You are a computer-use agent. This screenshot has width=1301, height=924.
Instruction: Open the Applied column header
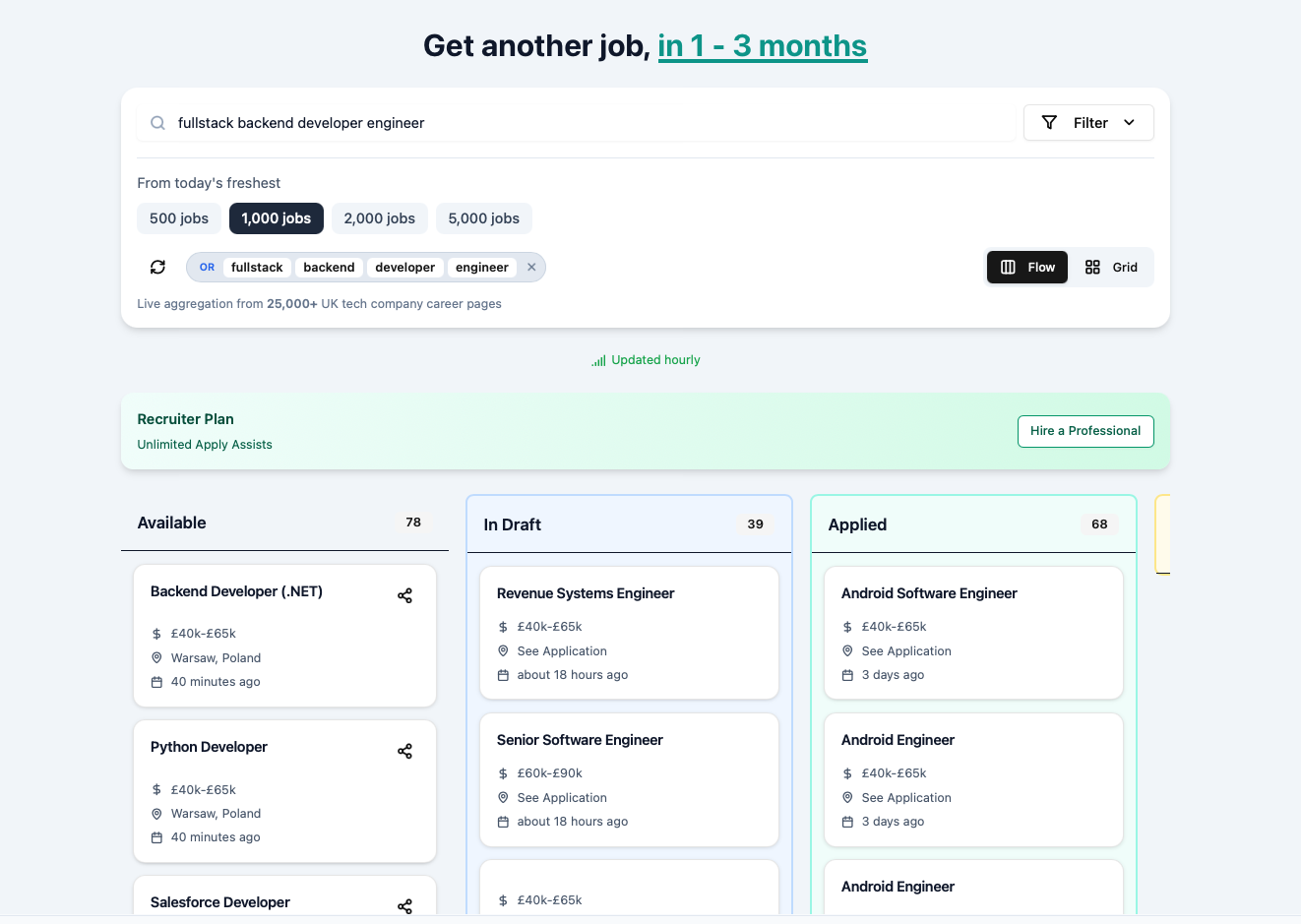tap(857, 524)
